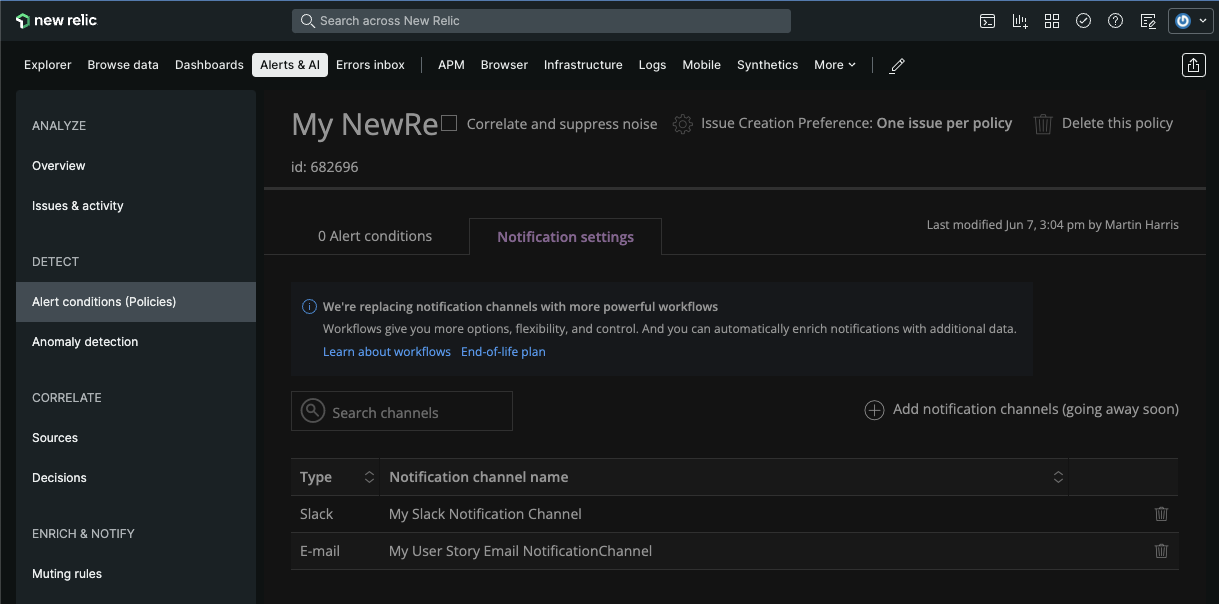This screenshot has width=1219, height=604.
Task: Expand the More navigation dropdown
Action: pos(835,65)
